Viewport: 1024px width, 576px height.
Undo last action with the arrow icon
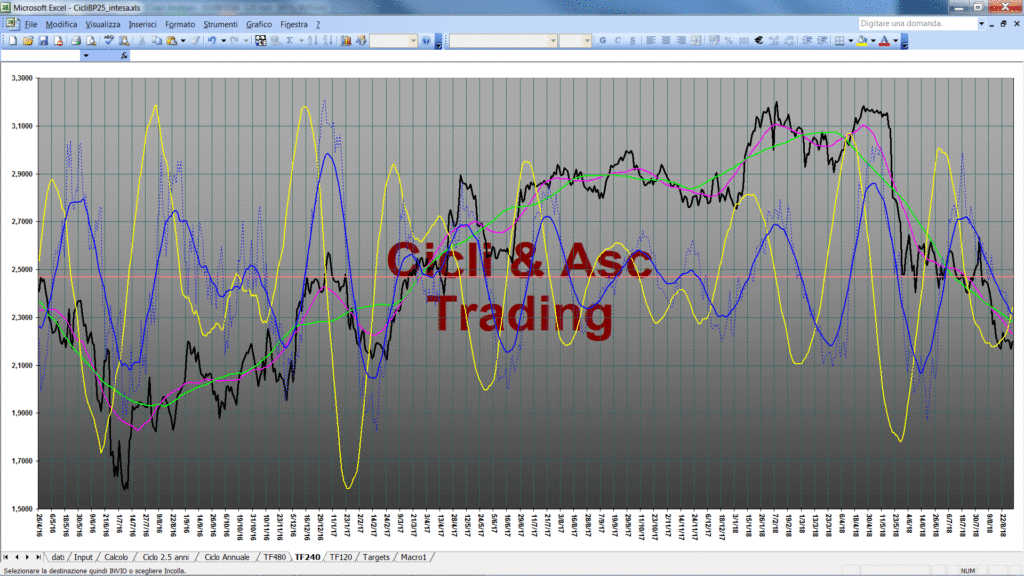click(x=212, y=40)
